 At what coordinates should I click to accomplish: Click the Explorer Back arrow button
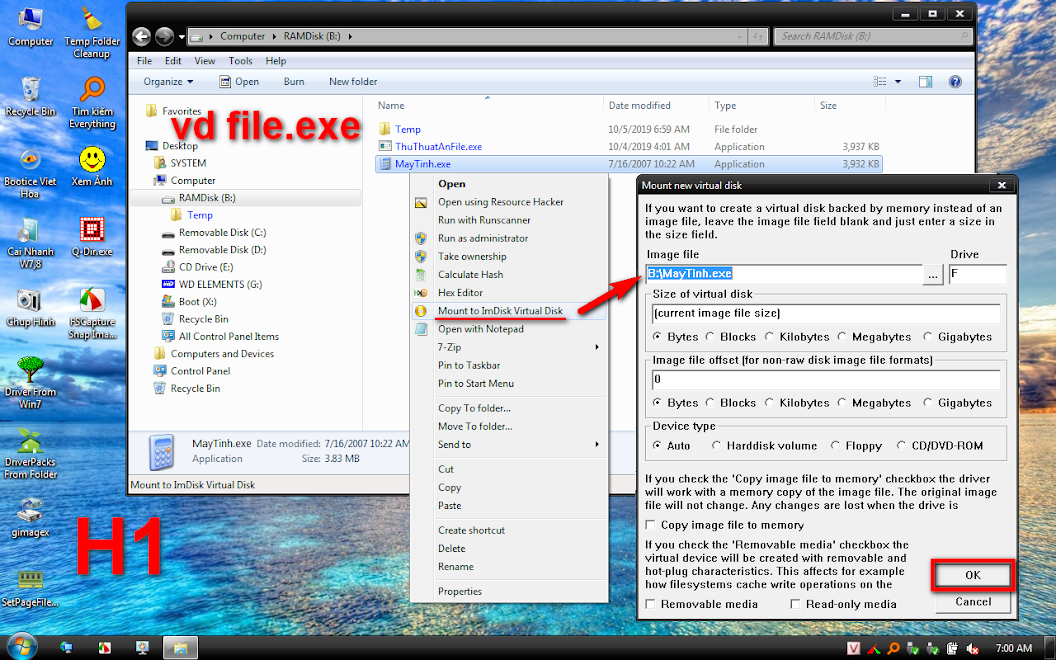coord(141,36)
